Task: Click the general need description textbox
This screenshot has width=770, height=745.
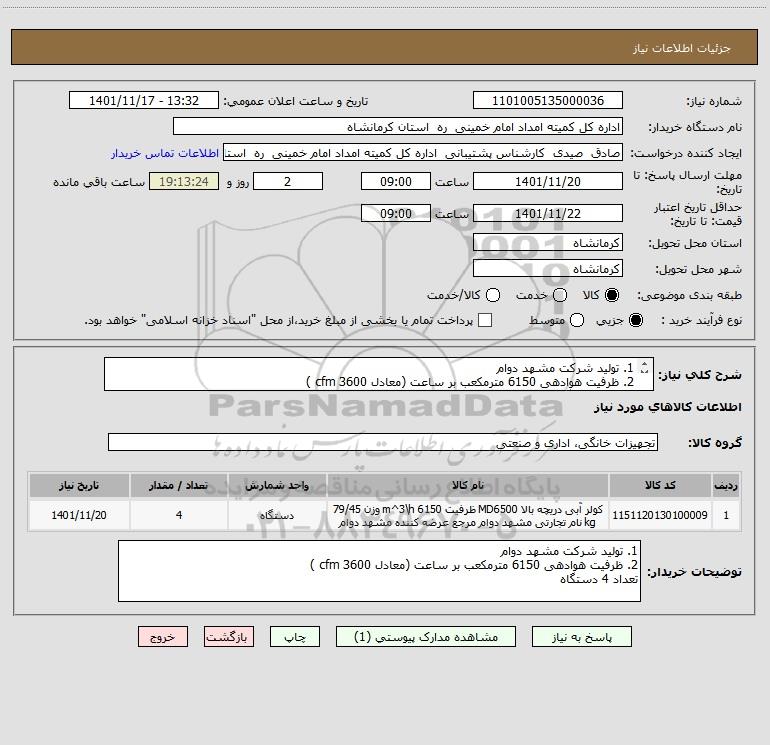Action: point(379,374)
